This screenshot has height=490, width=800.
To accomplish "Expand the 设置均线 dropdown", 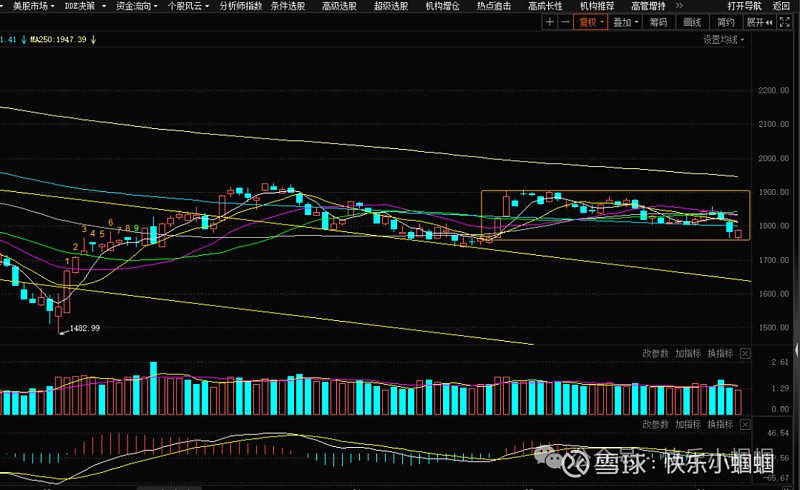I will click(723, 40).
